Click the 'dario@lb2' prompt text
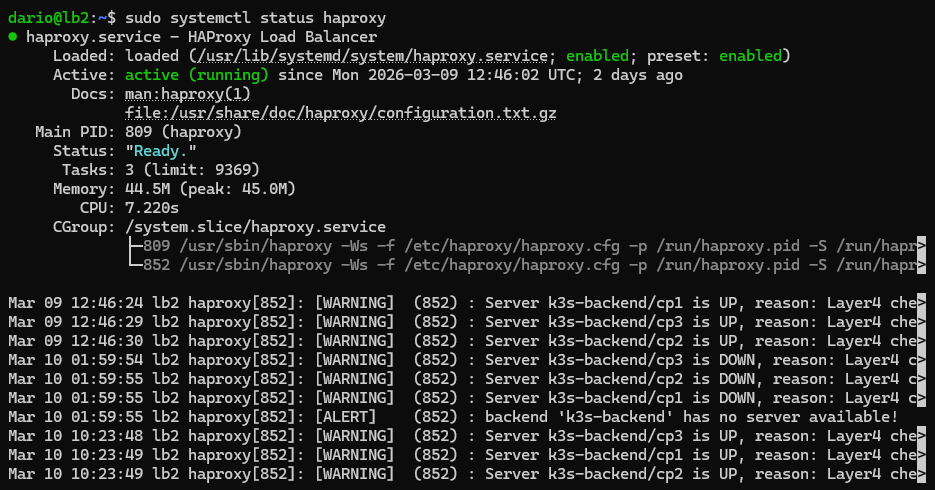 pos(49,18)
